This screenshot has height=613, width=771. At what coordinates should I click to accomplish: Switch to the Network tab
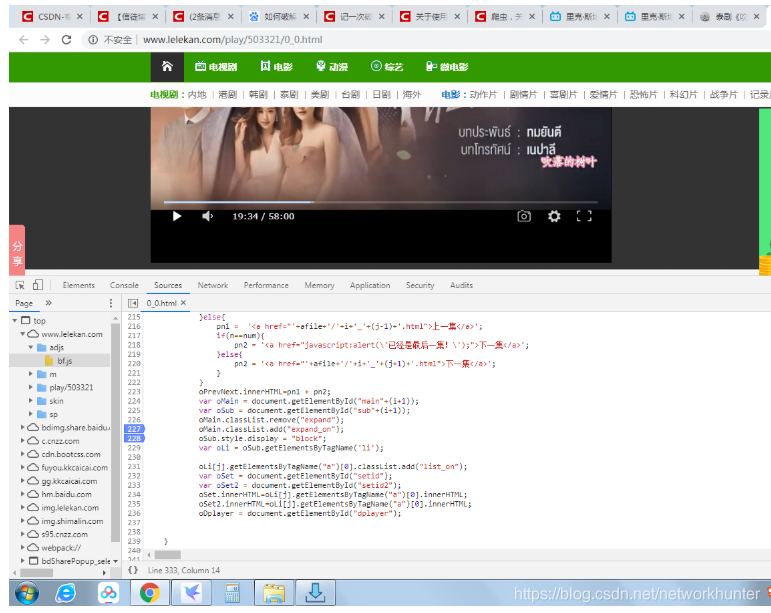213,285
